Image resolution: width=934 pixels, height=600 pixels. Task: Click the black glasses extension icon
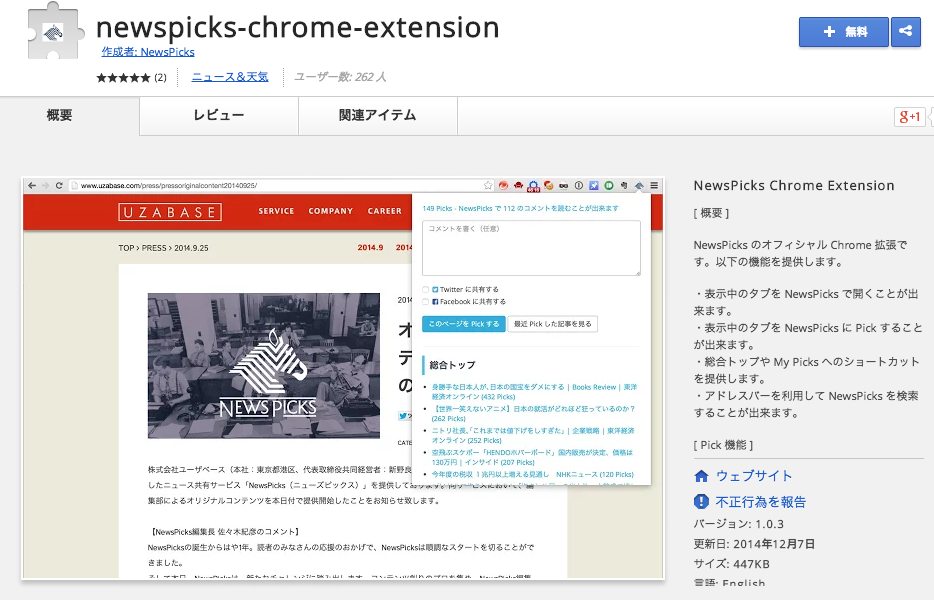pos(563,185)
